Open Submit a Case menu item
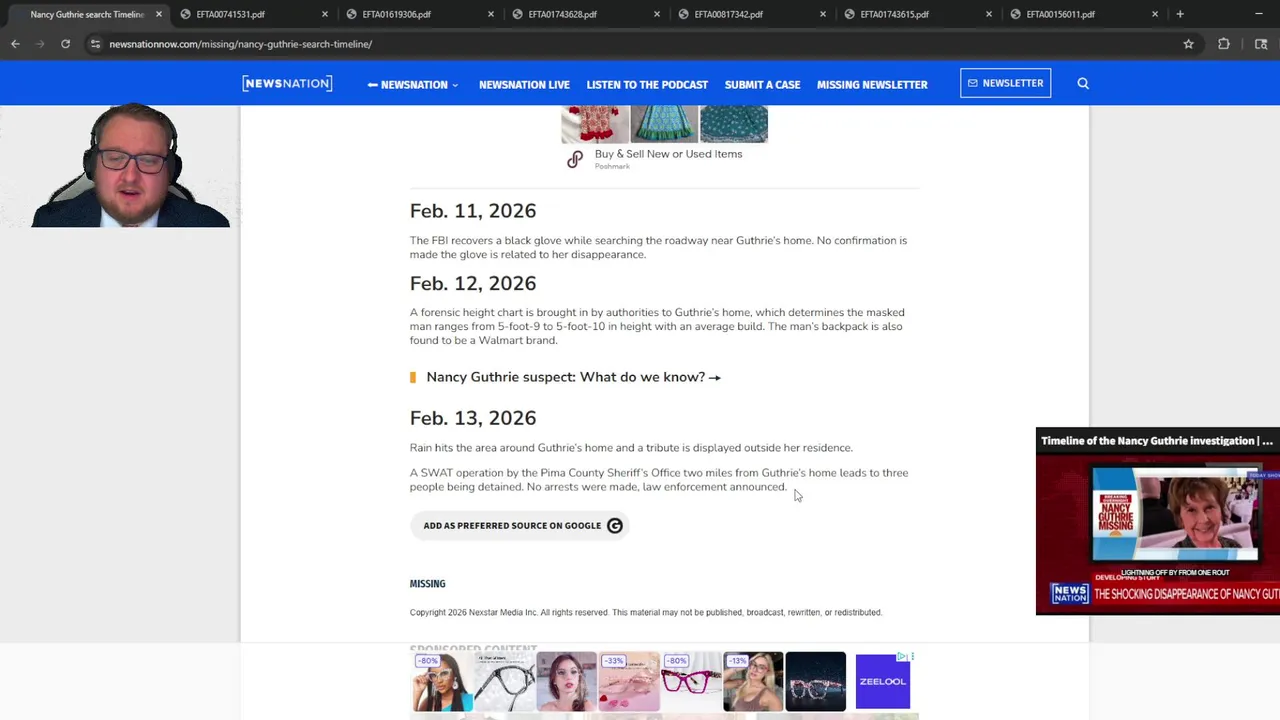The height and width of the screenshot is (720, 1280). (x=762, y=85)
